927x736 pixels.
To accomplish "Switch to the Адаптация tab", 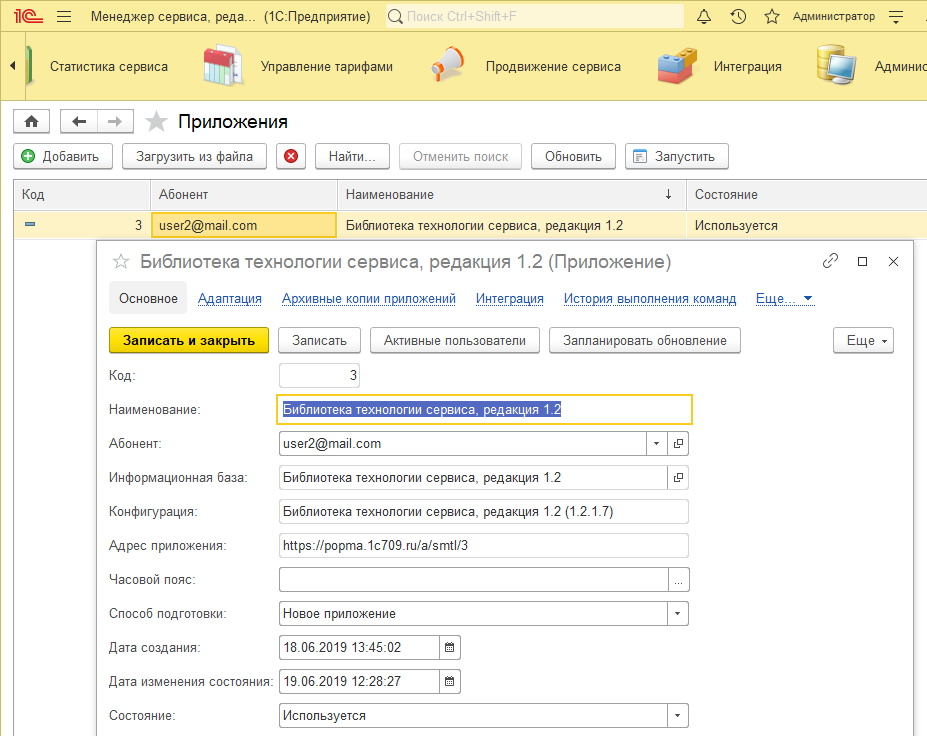I will pyautogui.click(x=230, y=298).
